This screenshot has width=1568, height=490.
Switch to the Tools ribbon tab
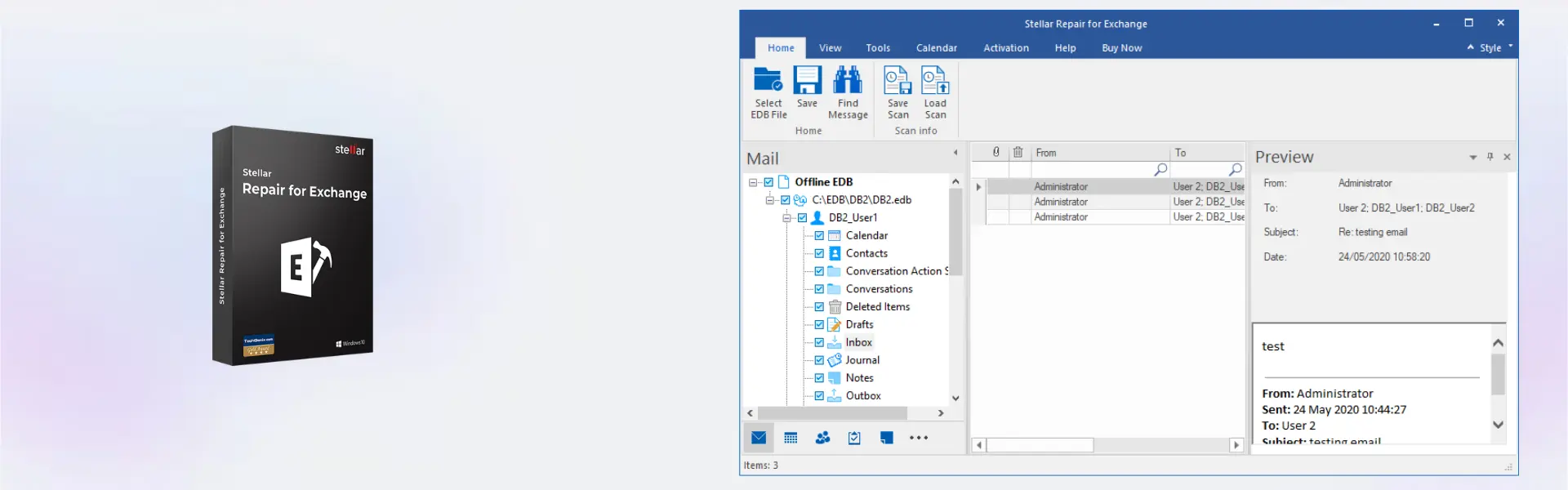(x=878, y=48)
